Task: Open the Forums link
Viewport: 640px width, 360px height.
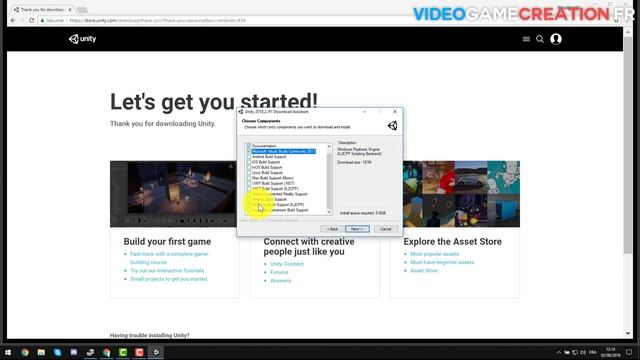Action: point(279,272)
